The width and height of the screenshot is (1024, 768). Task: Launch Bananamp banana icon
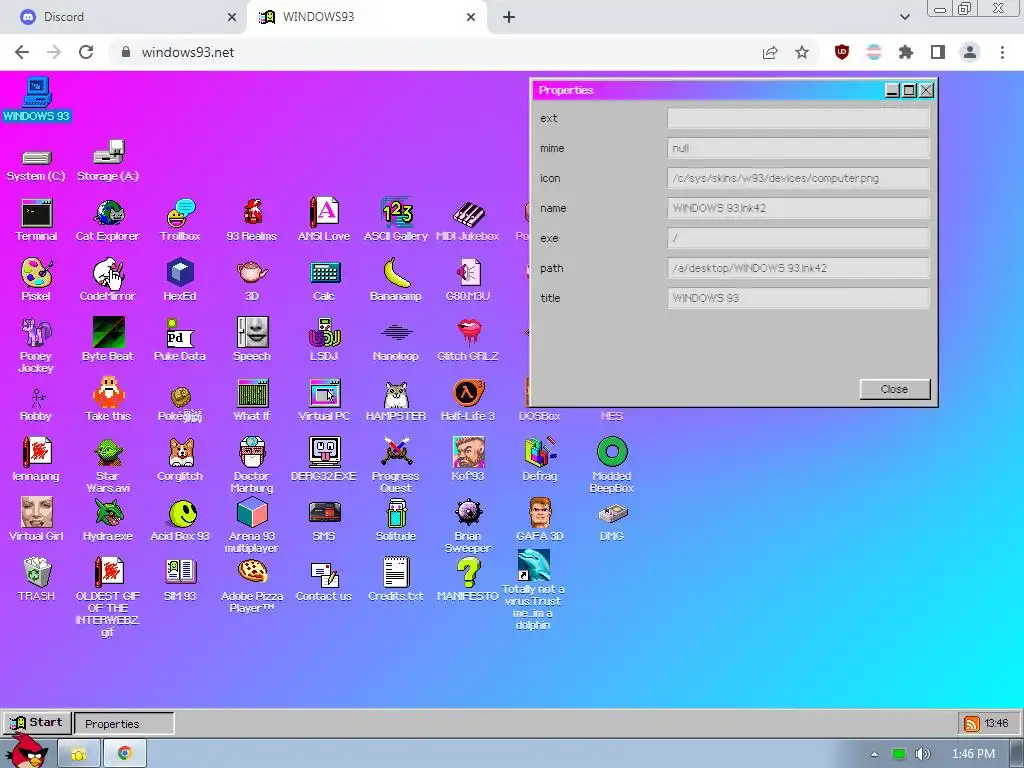[396, 280]
